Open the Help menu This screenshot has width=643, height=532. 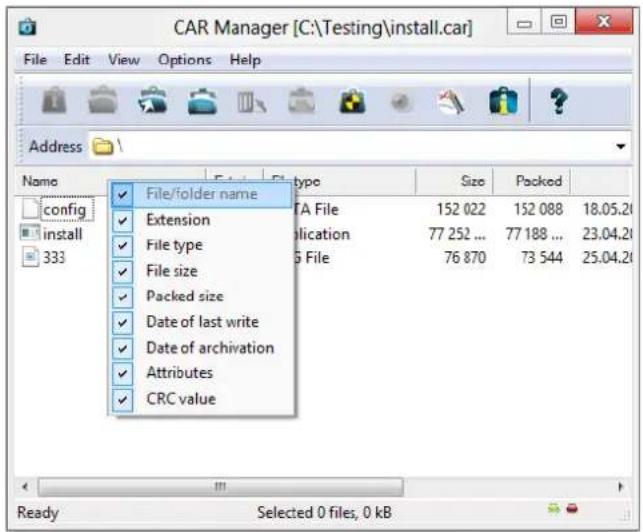click(x=245, y=59)
